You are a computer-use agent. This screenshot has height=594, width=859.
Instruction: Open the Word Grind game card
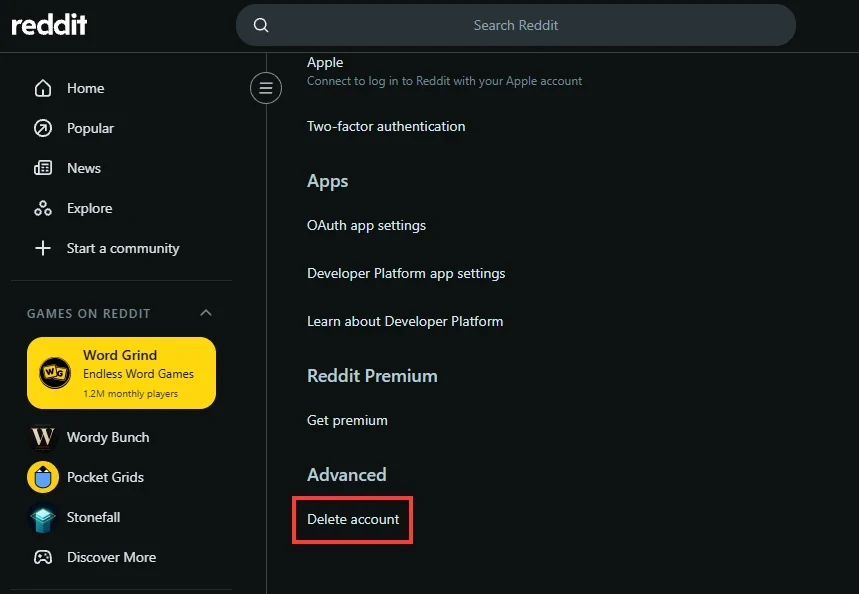tap(122, 373)
